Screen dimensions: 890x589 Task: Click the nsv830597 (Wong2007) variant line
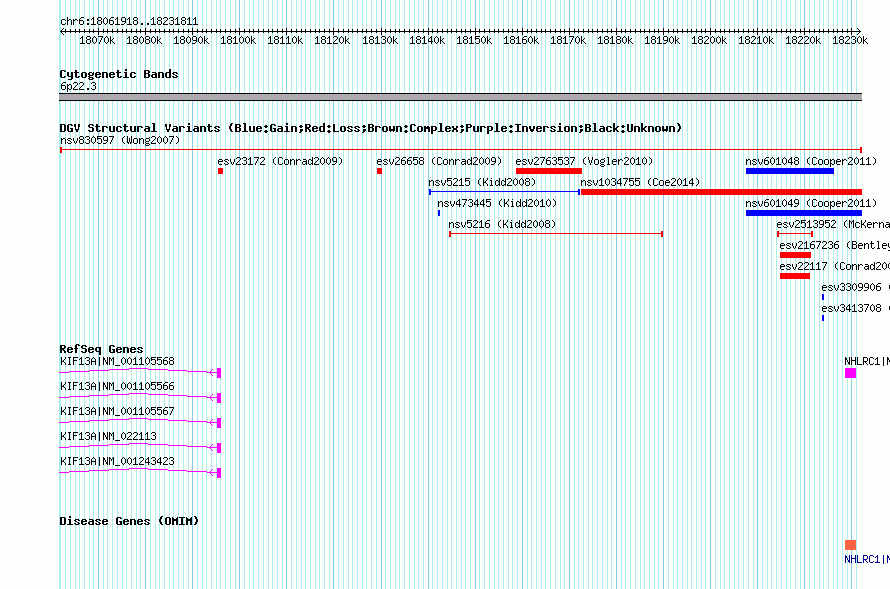pyautogui.click(x=461, y=150)
